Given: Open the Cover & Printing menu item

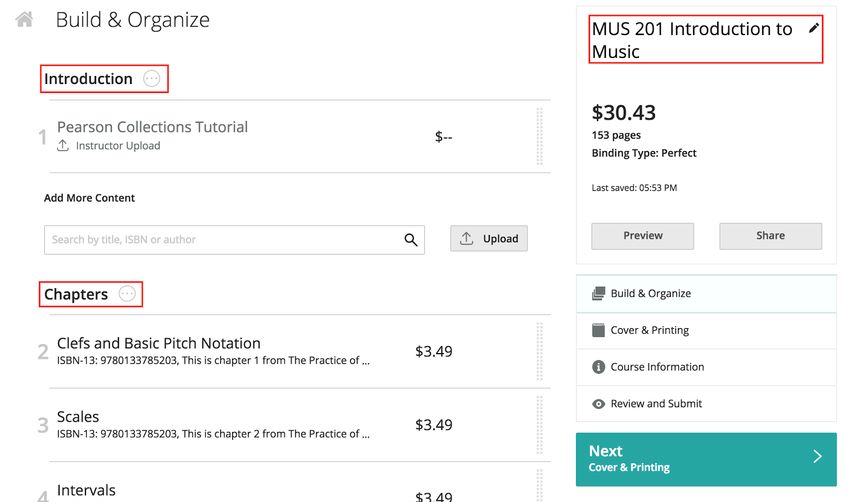Looking at the screenshot, I should click(706, 331).
